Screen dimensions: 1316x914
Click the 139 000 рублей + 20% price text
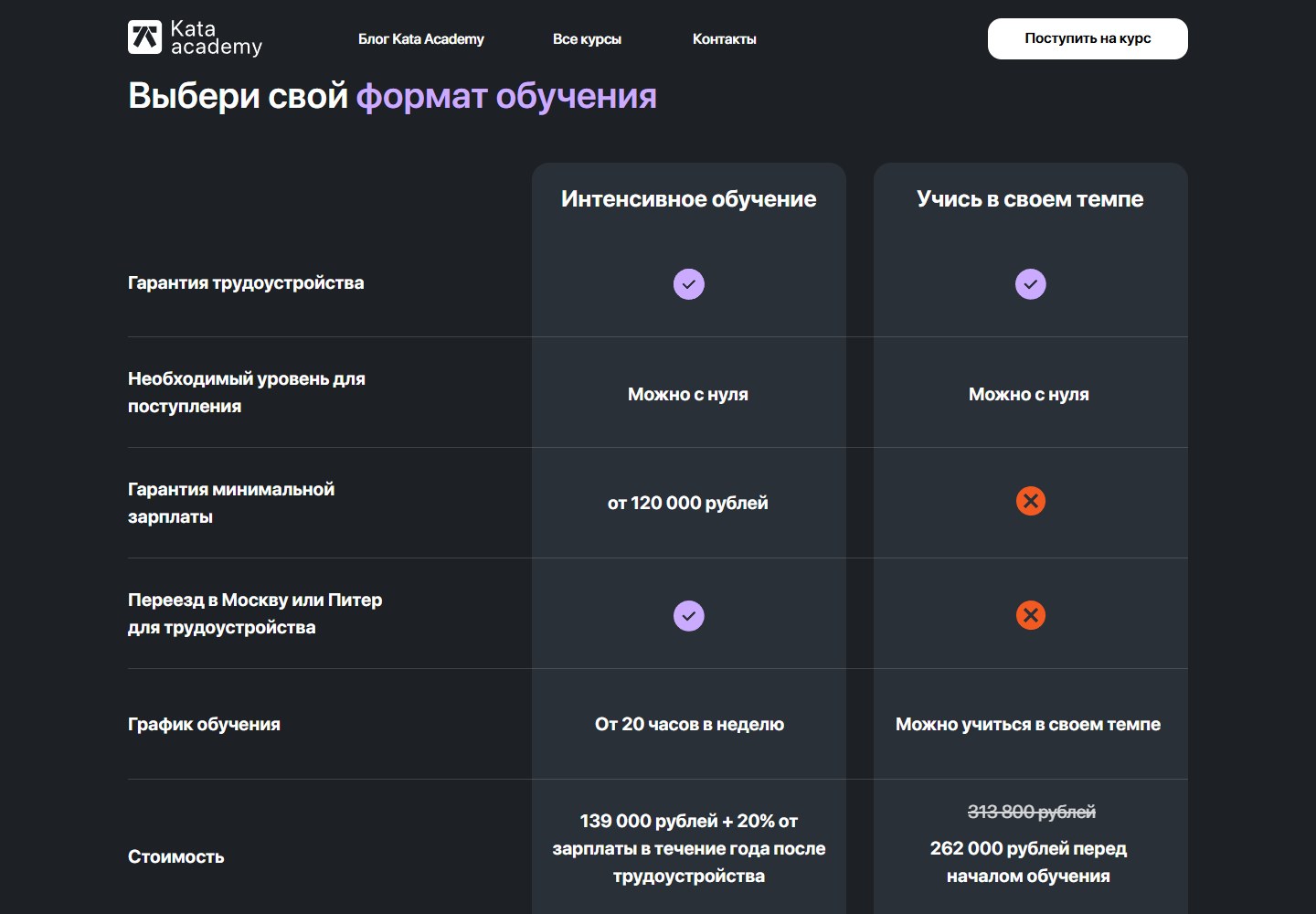click(x=689, y=848)
